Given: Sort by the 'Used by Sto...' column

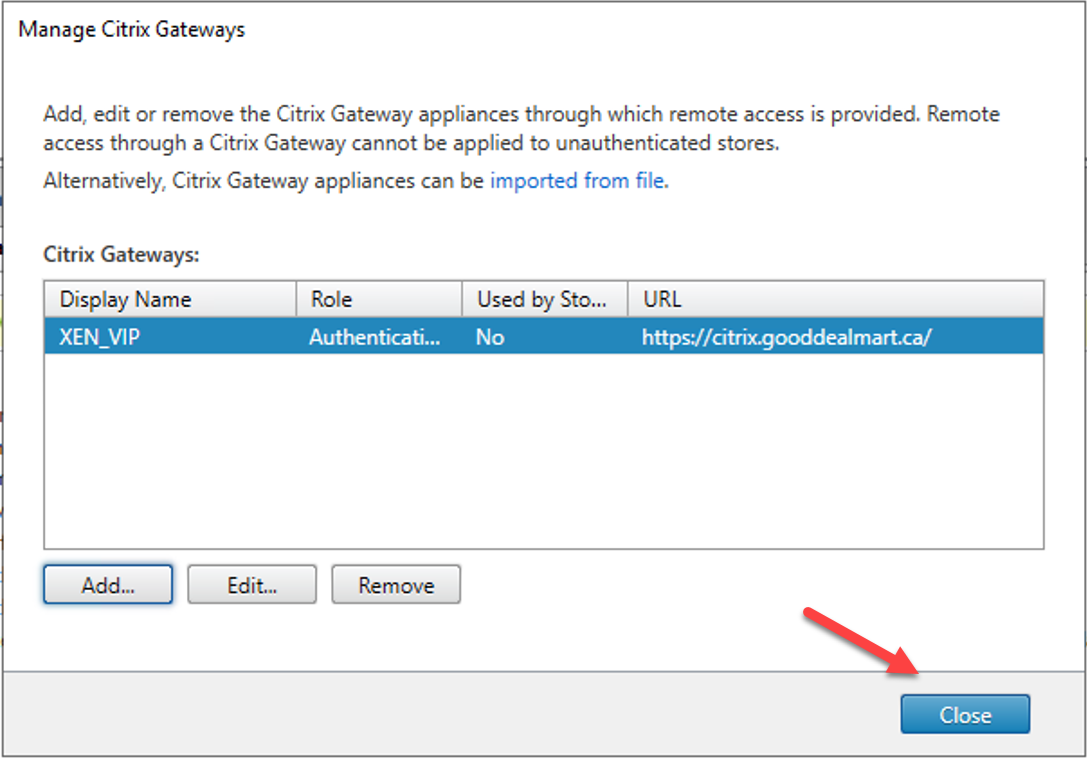Looking at the screenshot, I should click(x=541, y=299).
